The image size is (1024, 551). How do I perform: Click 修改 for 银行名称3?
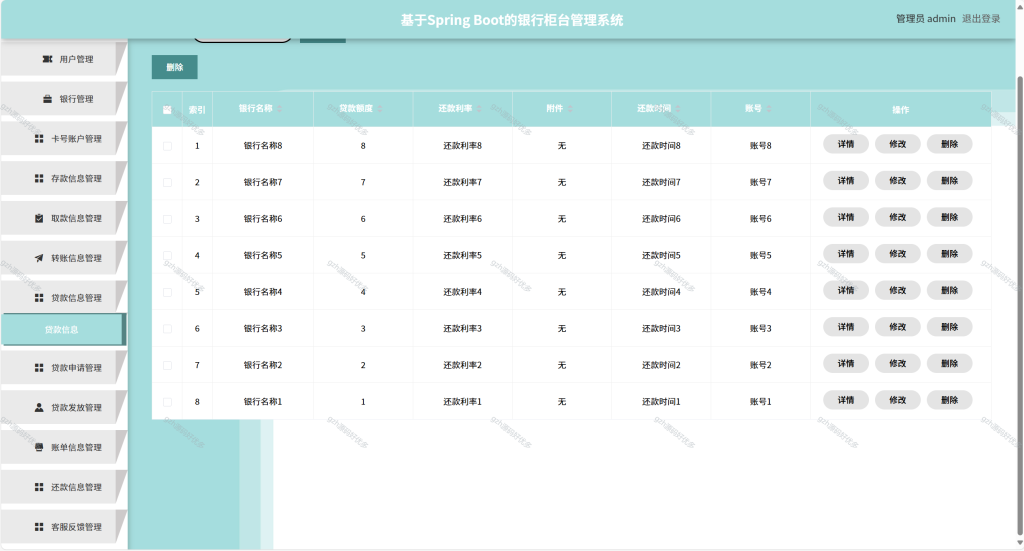(897, 327)
